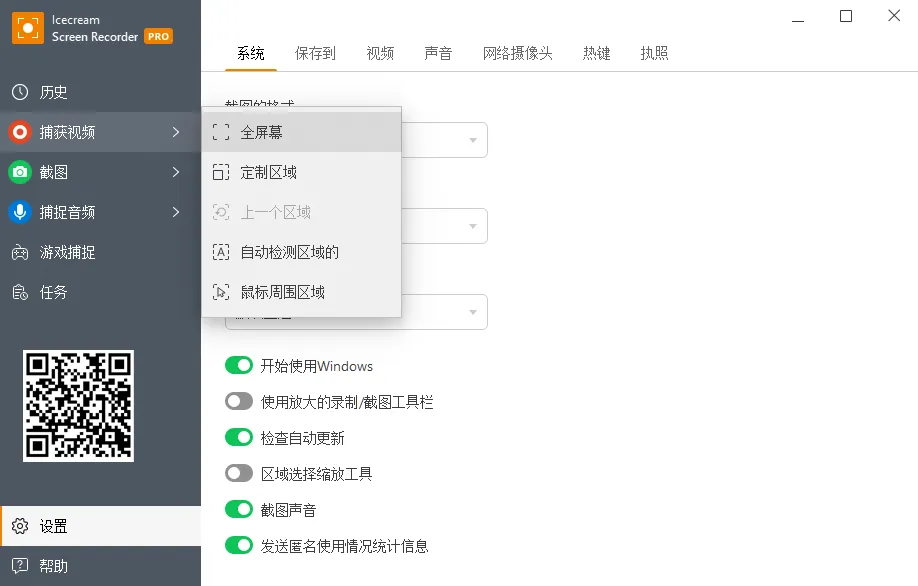This screenshot has height=586, width=918.
Task: Click the help question mark icon
Action: [20, 566]
